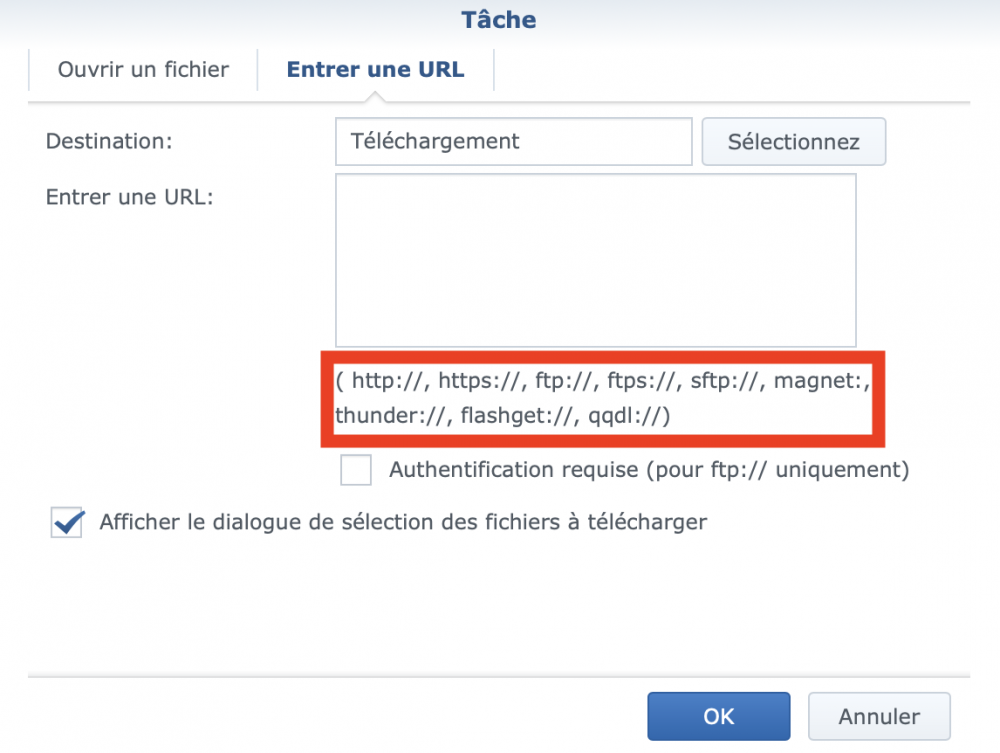Viewport: 1000px width, 753px height.
Task: Select the "Entrer une URL" tab
Action: [x=375, y=70]
